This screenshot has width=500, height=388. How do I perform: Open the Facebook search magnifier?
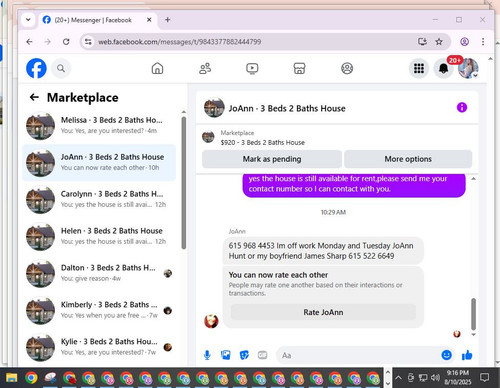pyautogui.click(x=61, y=68)
